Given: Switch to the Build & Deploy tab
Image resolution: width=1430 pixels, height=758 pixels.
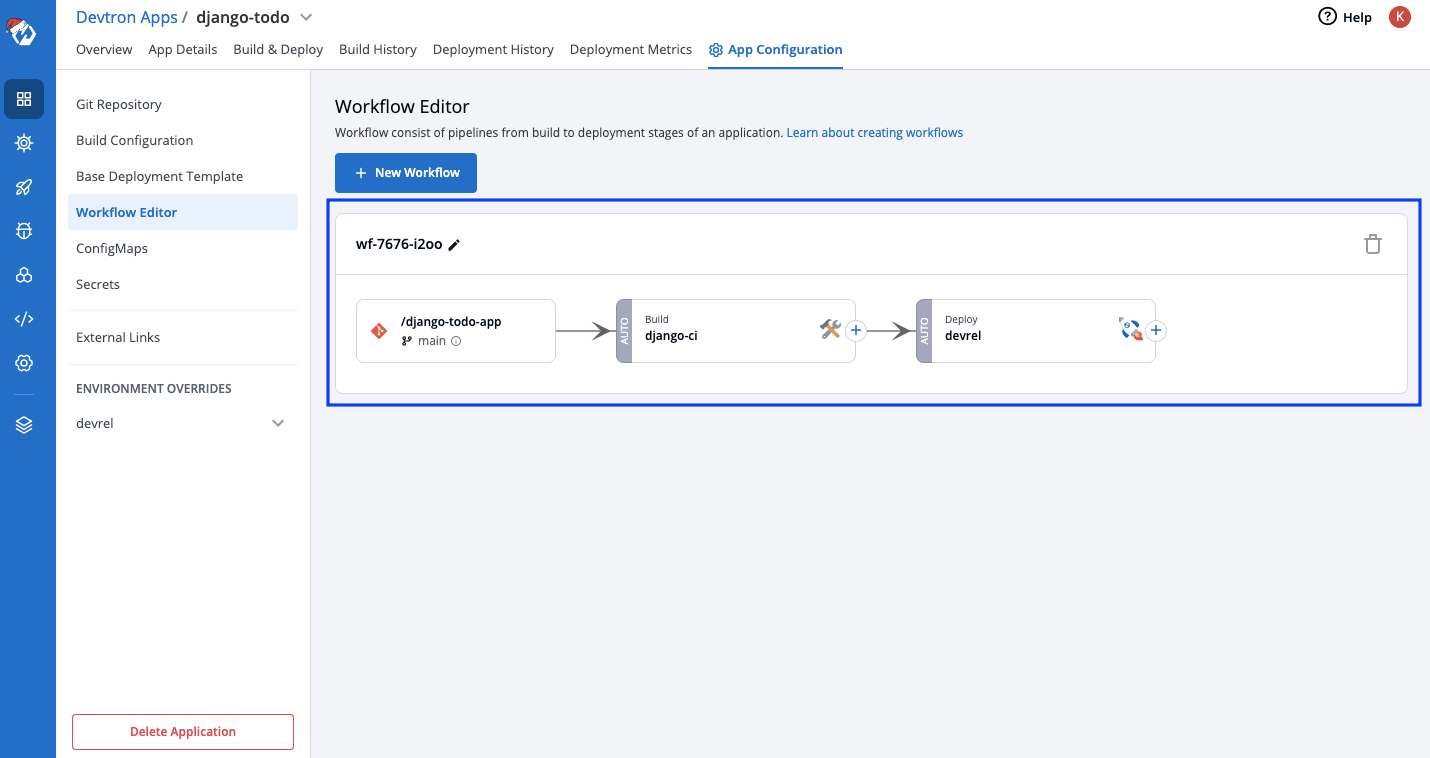Looking at the screenshot, I should point(278,49).
